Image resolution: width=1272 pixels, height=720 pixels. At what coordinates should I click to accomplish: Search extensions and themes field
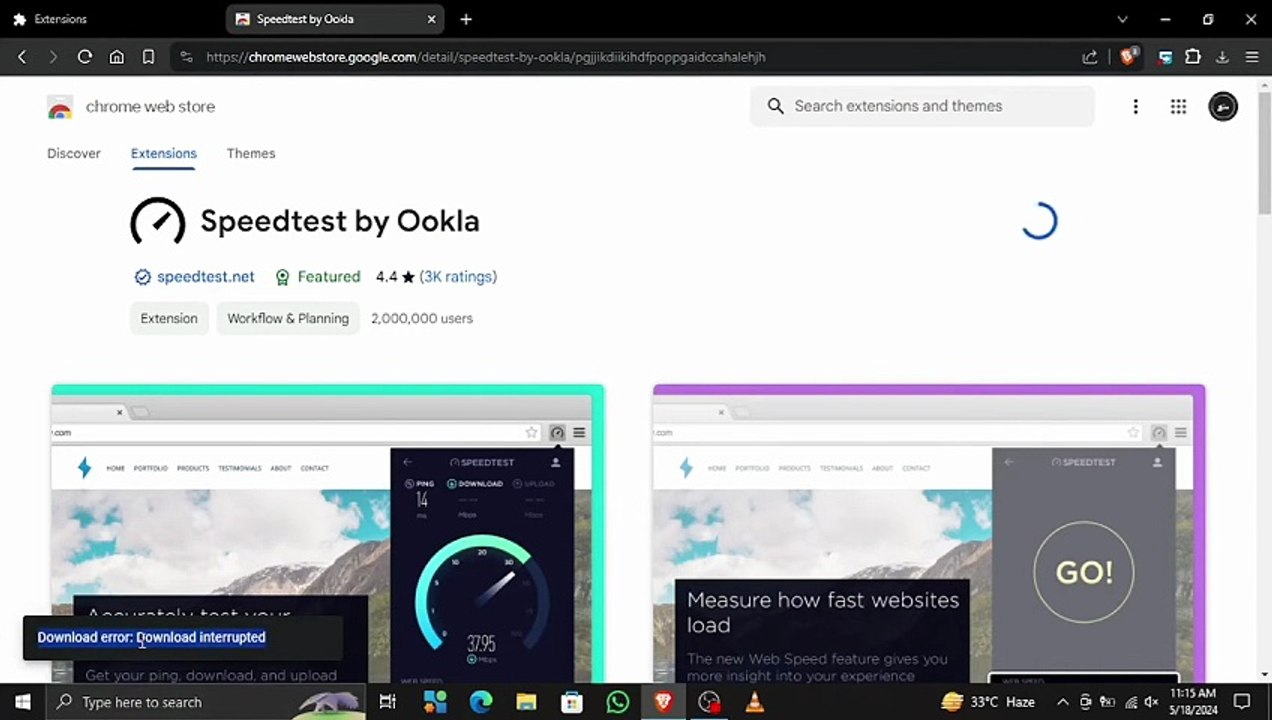pos(922,106)
